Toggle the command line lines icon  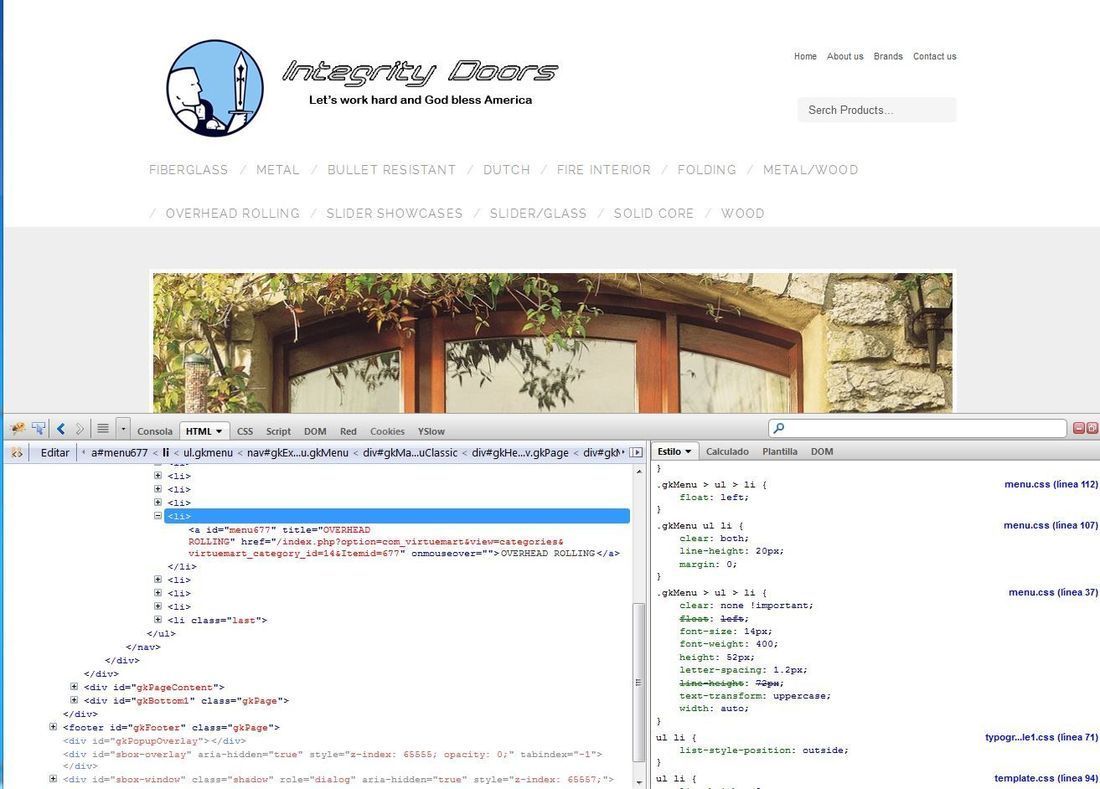click(102, 429)
